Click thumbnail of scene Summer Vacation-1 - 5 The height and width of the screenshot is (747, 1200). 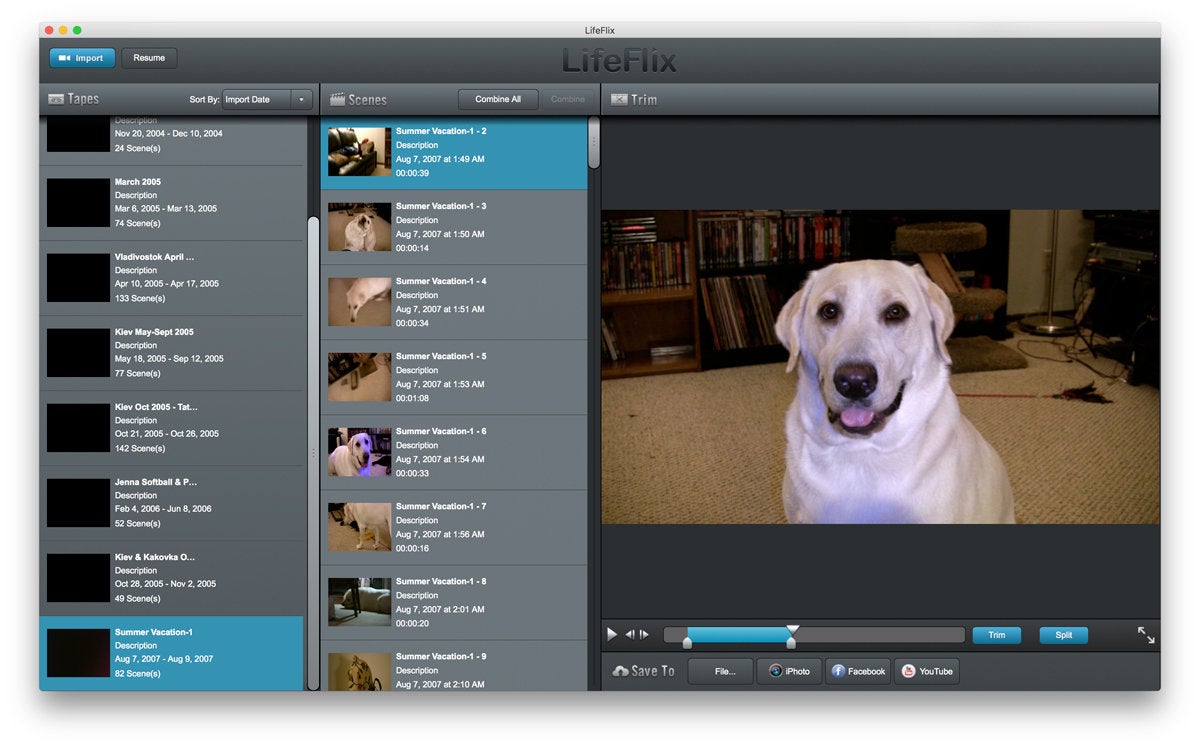pyautogui.click(x=359, y=377)
